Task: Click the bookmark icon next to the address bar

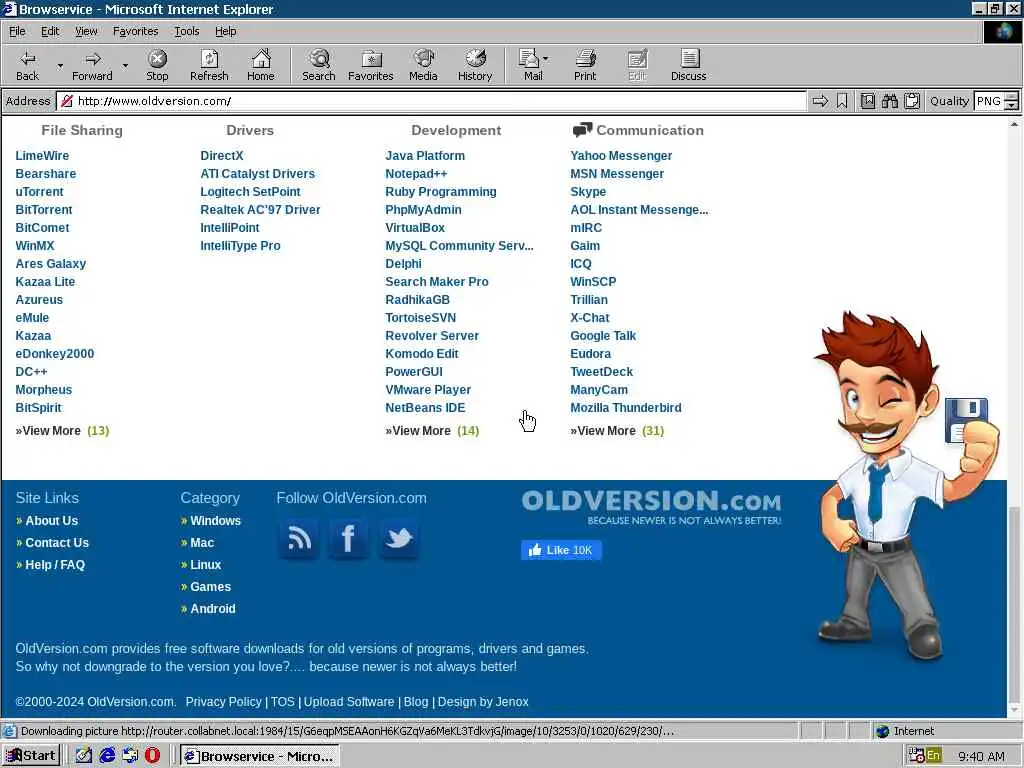Action: (842, 101)
